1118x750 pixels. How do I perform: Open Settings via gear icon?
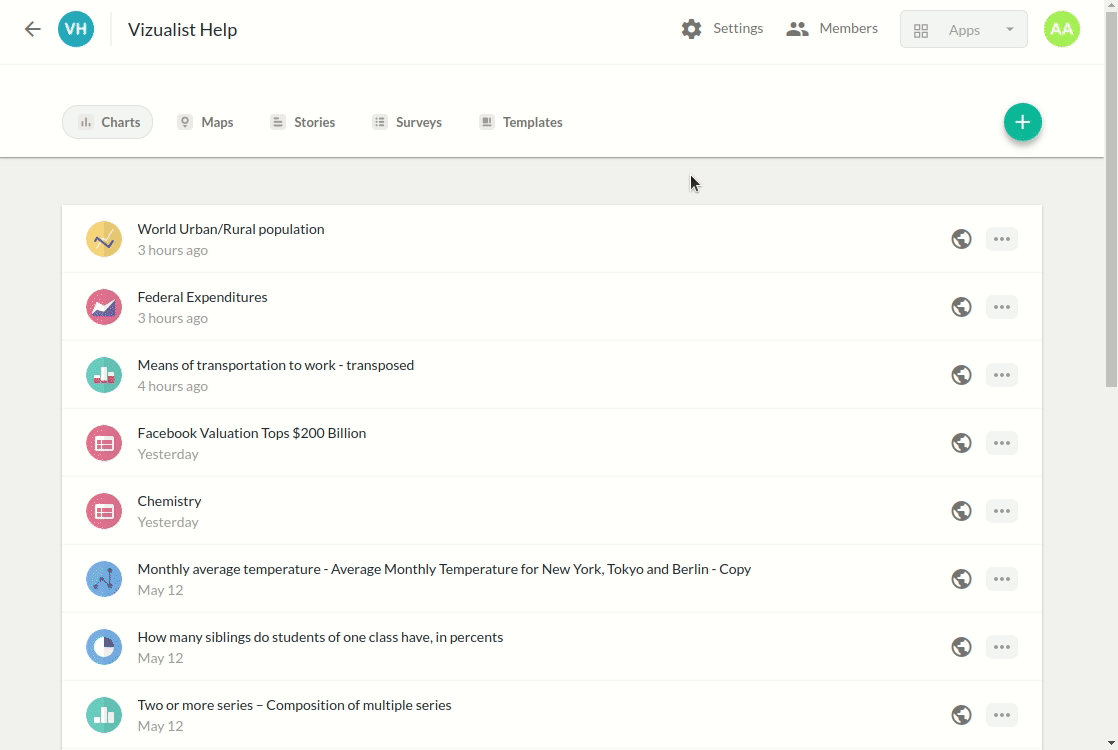tap(691, 29)
